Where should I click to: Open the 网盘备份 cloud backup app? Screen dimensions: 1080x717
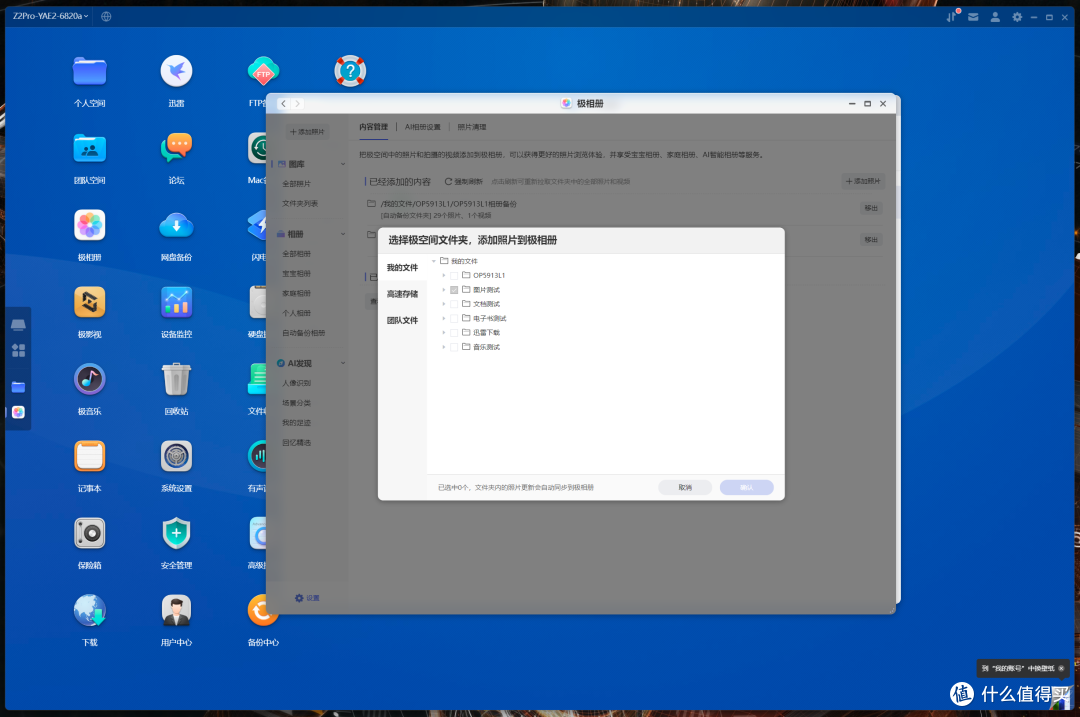point(176,226)
